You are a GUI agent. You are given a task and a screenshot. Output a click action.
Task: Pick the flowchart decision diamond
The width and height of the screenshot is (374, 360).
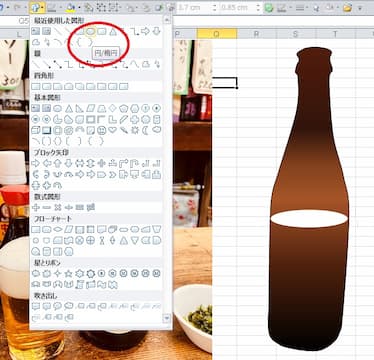pos(58,229)
